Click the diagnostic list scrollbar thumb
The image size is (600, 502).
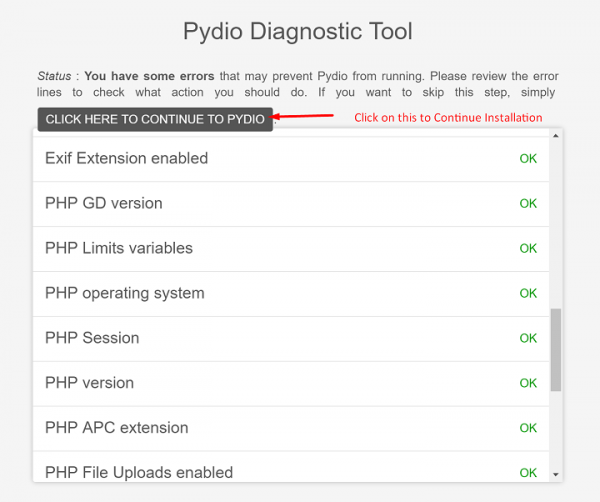pos(556,349)
